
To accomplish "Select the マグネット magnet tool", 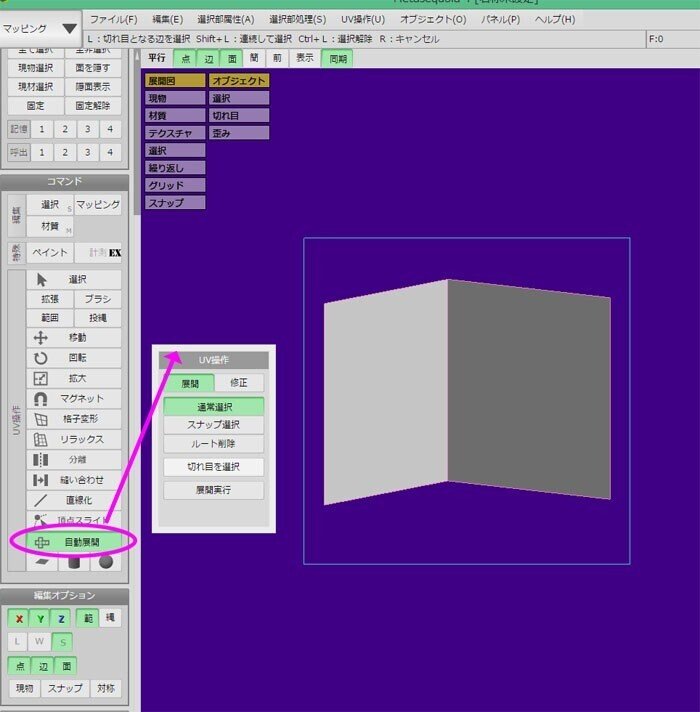I will click(74, 399).
